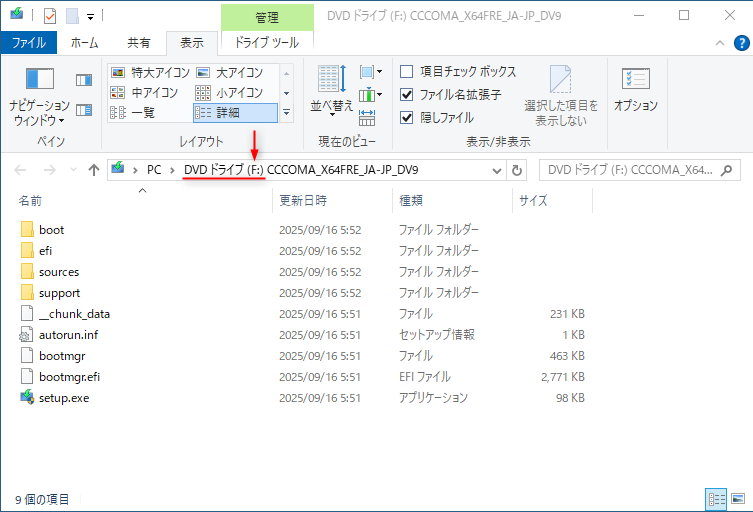Image resolution: width=753 pixels, height=512 pixels.
Task: Click the refresh button beside address bar
Action: pyautogui.click(x=517, y=170)
